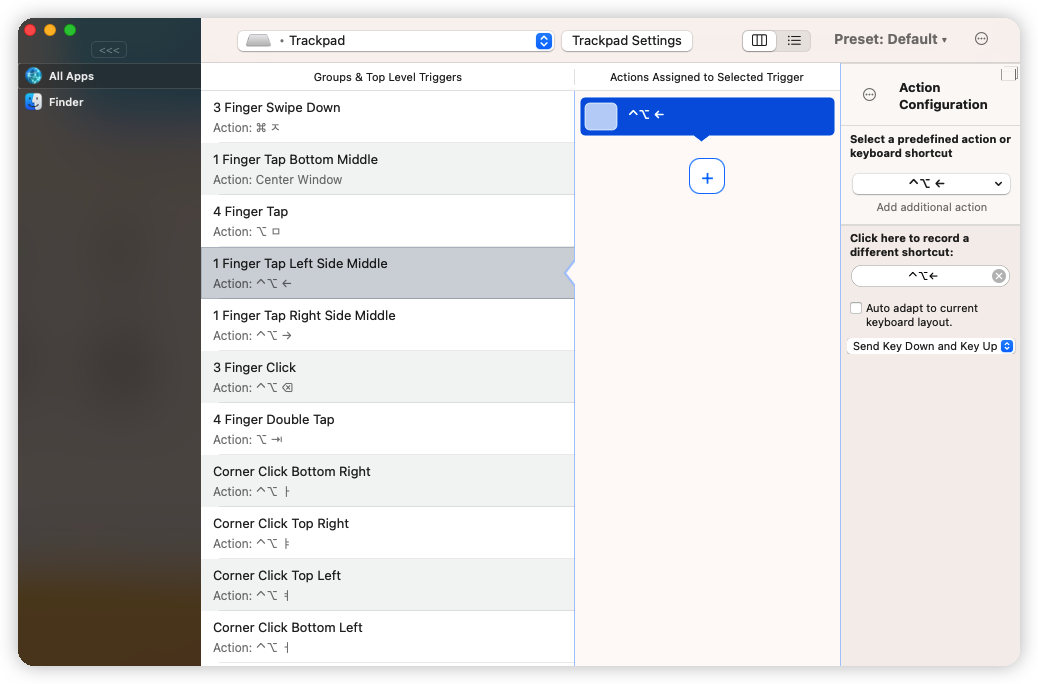Click the Groups & Top Level Triggers header
Screen dimensions: 1038x684
click(387, 77)
